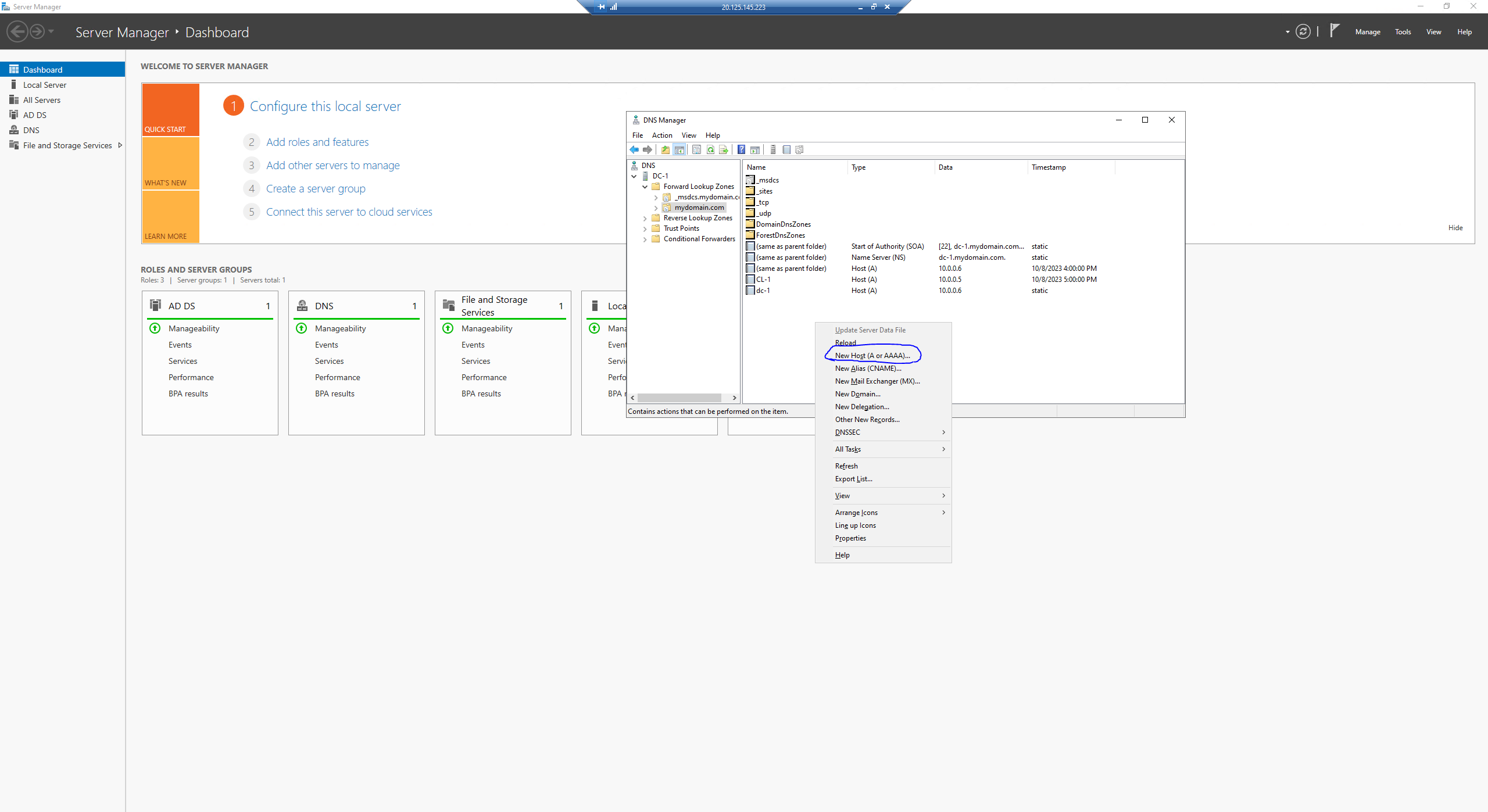Select the CL-1 host record

(x=763, y=279)
